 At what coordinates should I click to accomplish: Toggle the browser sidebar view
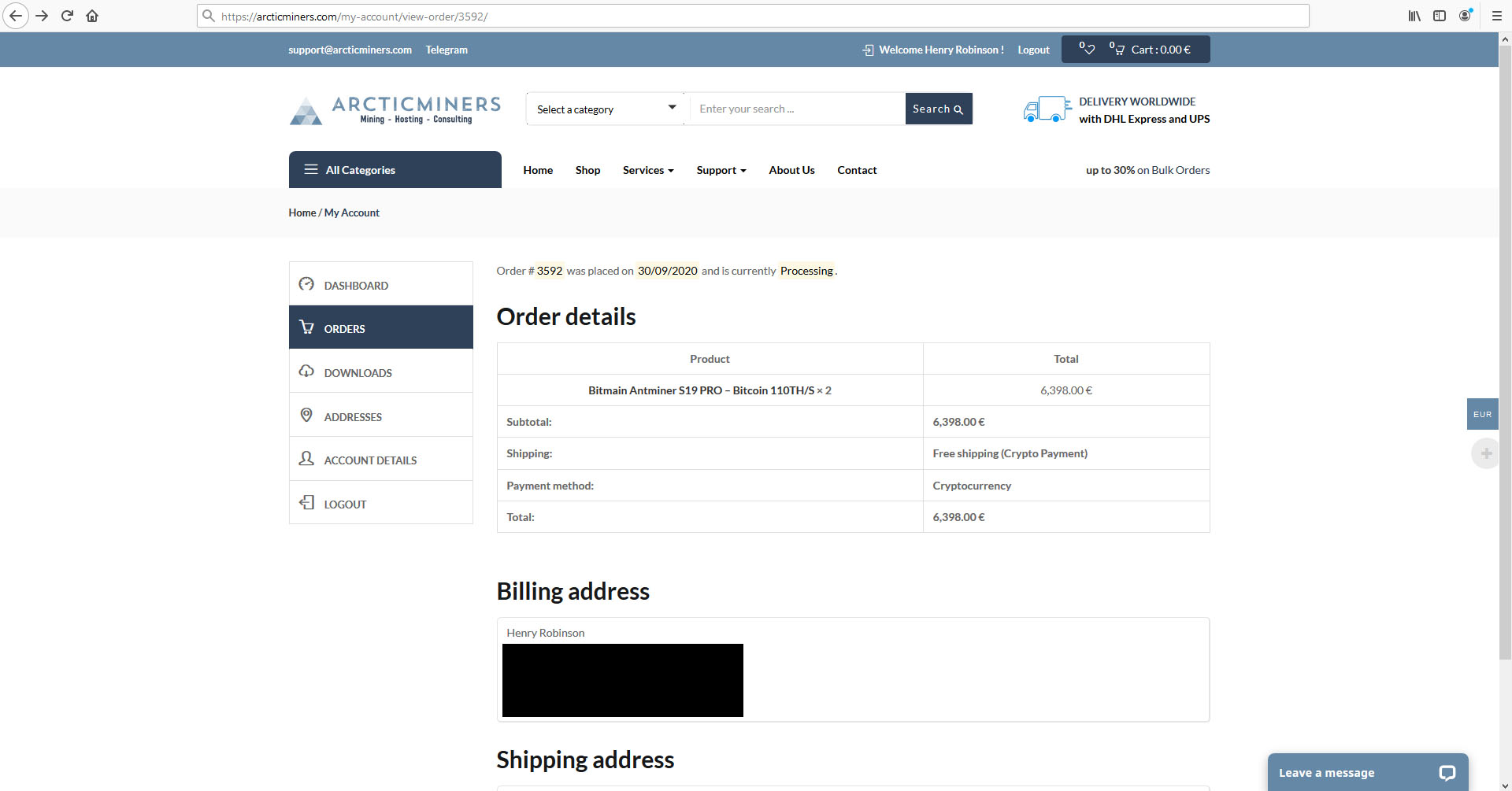coord(1440,16)
